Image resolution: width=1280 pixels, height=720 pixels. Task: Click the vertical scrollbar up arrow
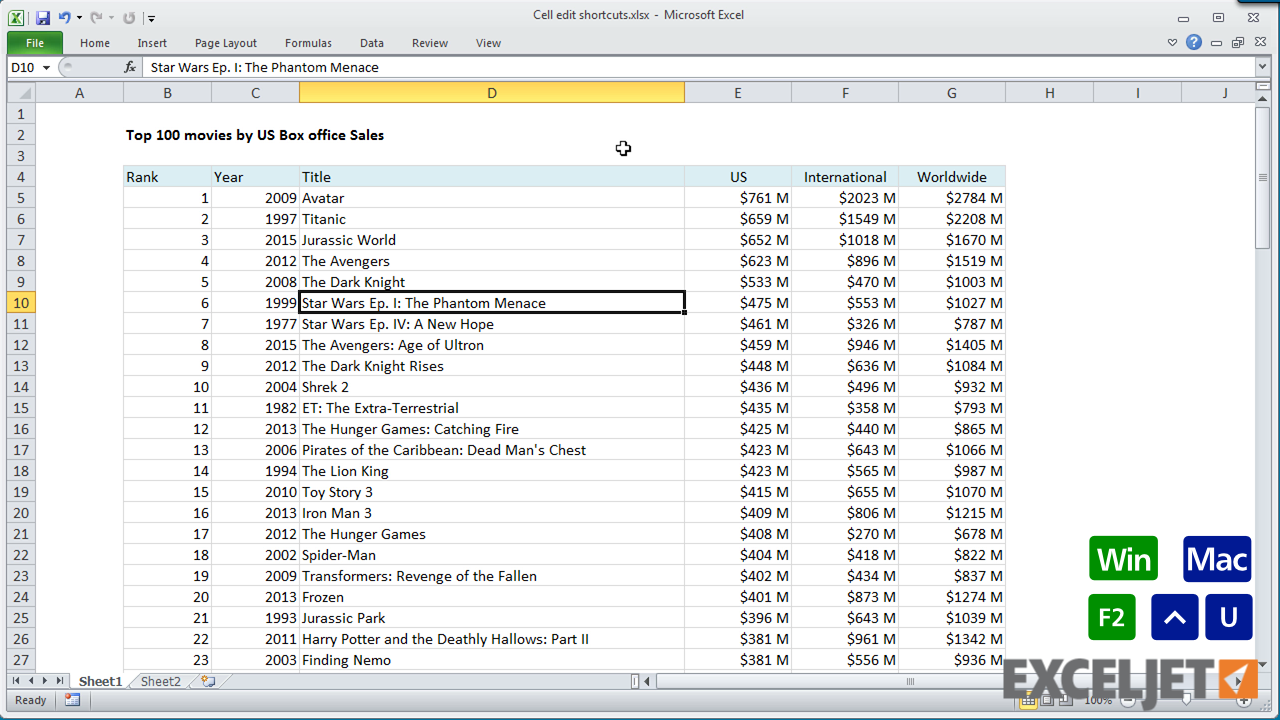pos(1262,100)
